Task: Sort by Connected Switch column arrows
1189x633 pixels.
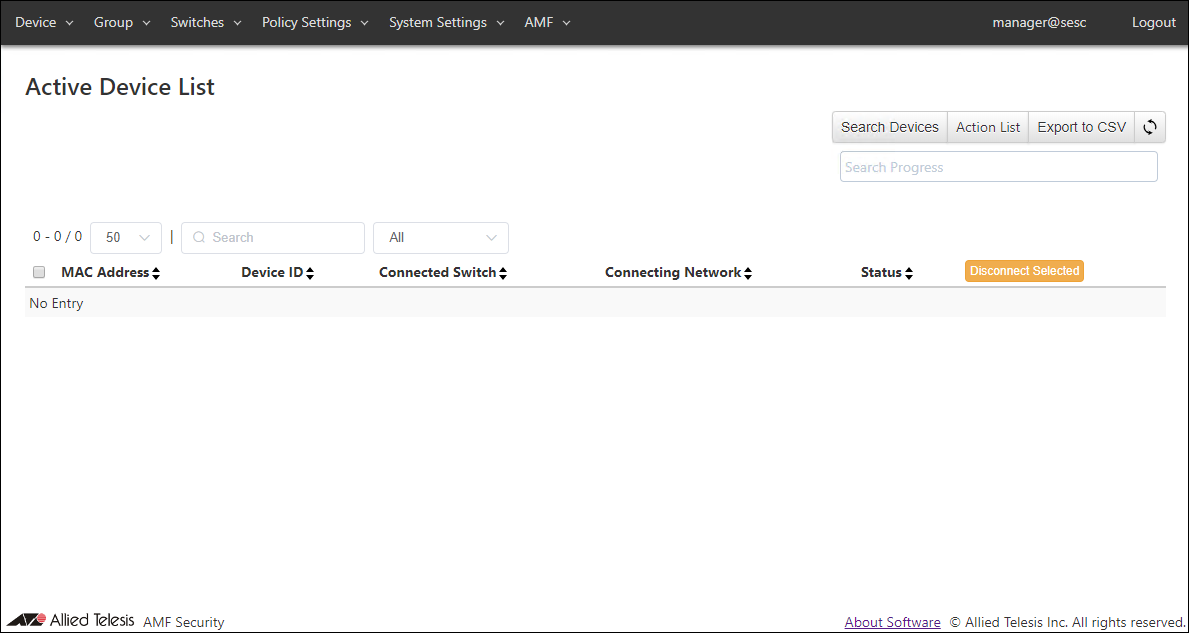Action: (x=503, y=273)
